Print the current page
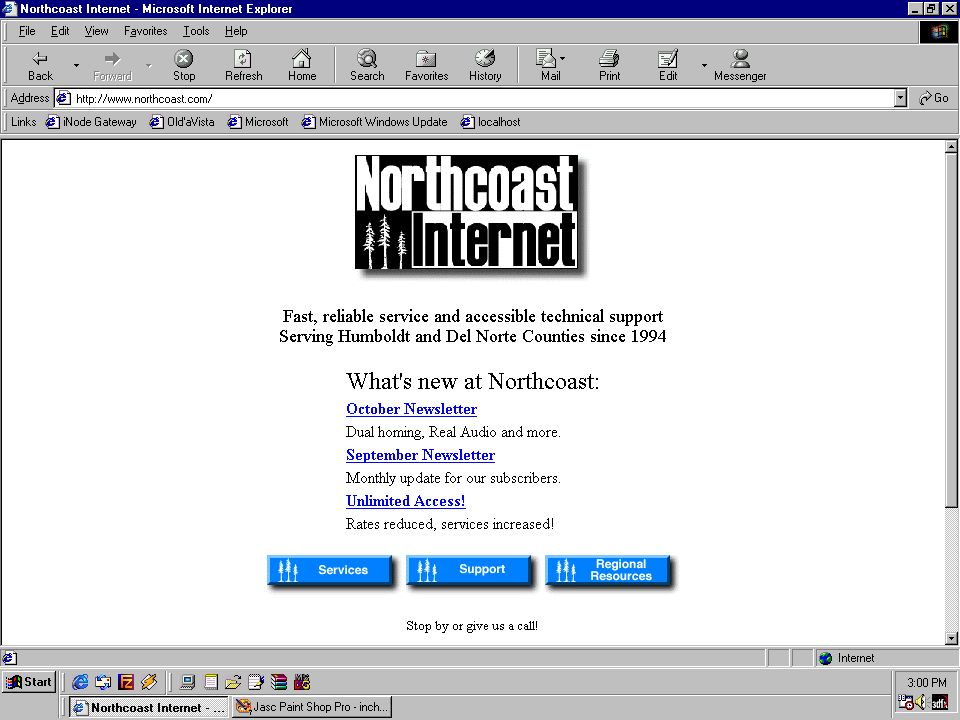The width and height of the screenshot is (960, 720). (x=609, y=66)
